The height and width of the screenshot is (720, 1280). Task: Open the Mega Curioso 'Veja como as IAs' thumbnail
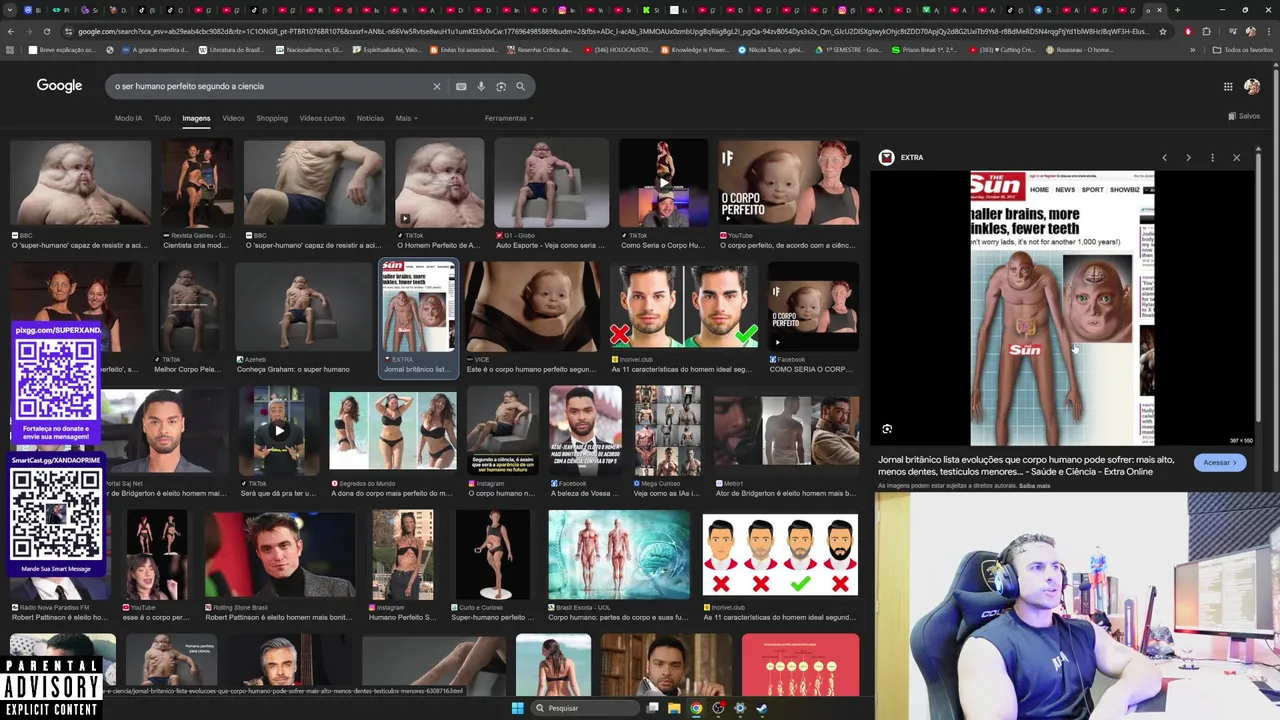[667, 431]
